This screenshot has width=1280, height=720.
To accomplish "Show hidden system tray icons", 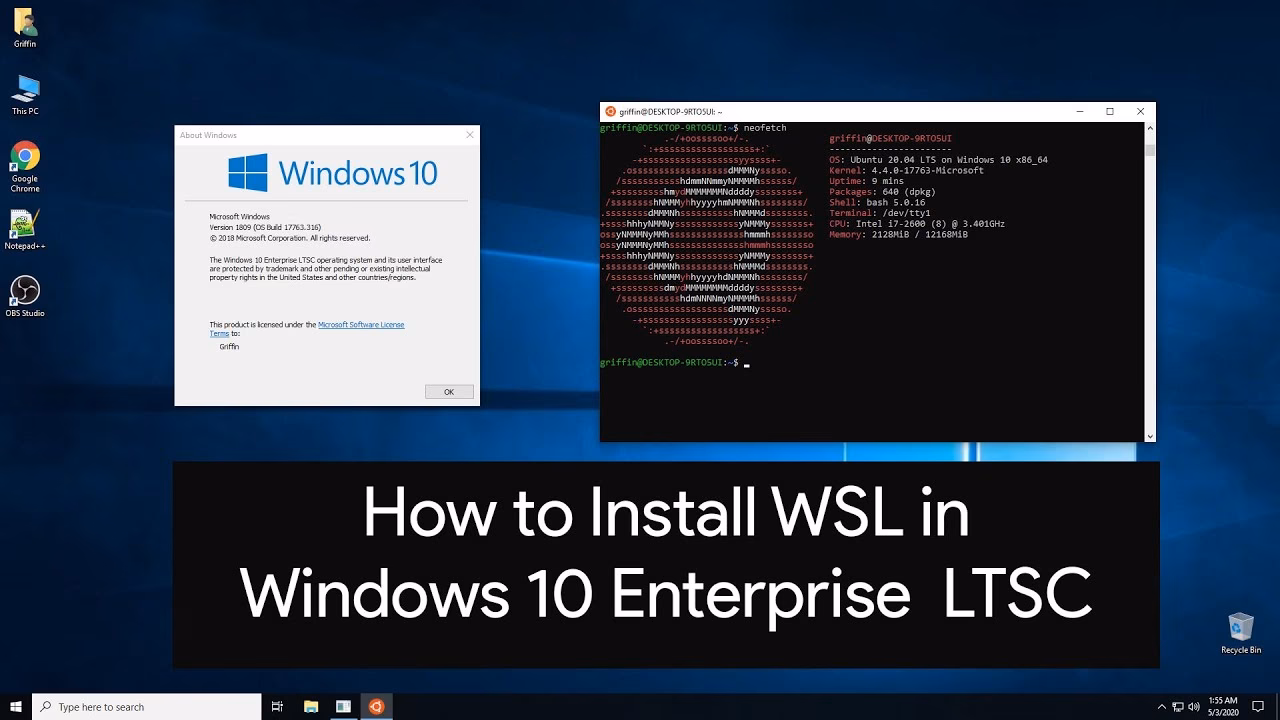I will pos(1161,707).
